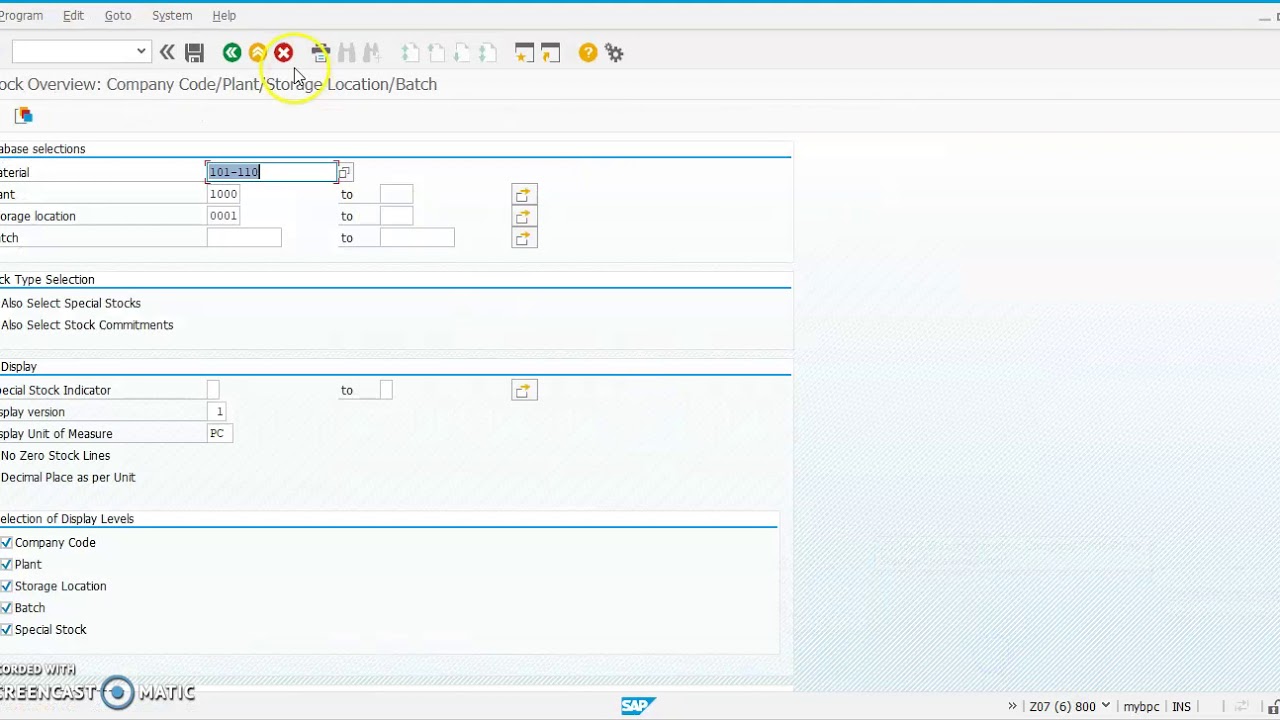
Task: Click the First Page icon
Action: (410, 53)
